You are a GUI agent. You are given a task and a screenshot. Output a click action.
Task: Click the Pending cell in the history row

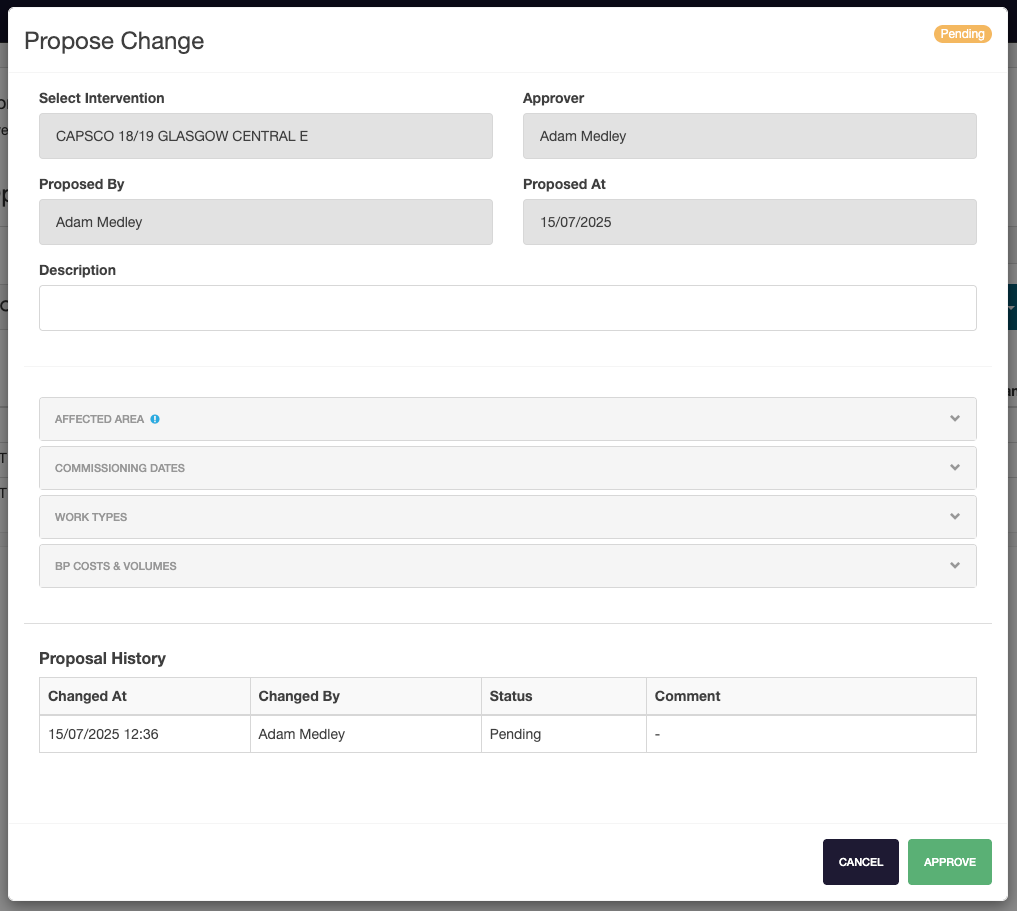click(x=515, y=734)
